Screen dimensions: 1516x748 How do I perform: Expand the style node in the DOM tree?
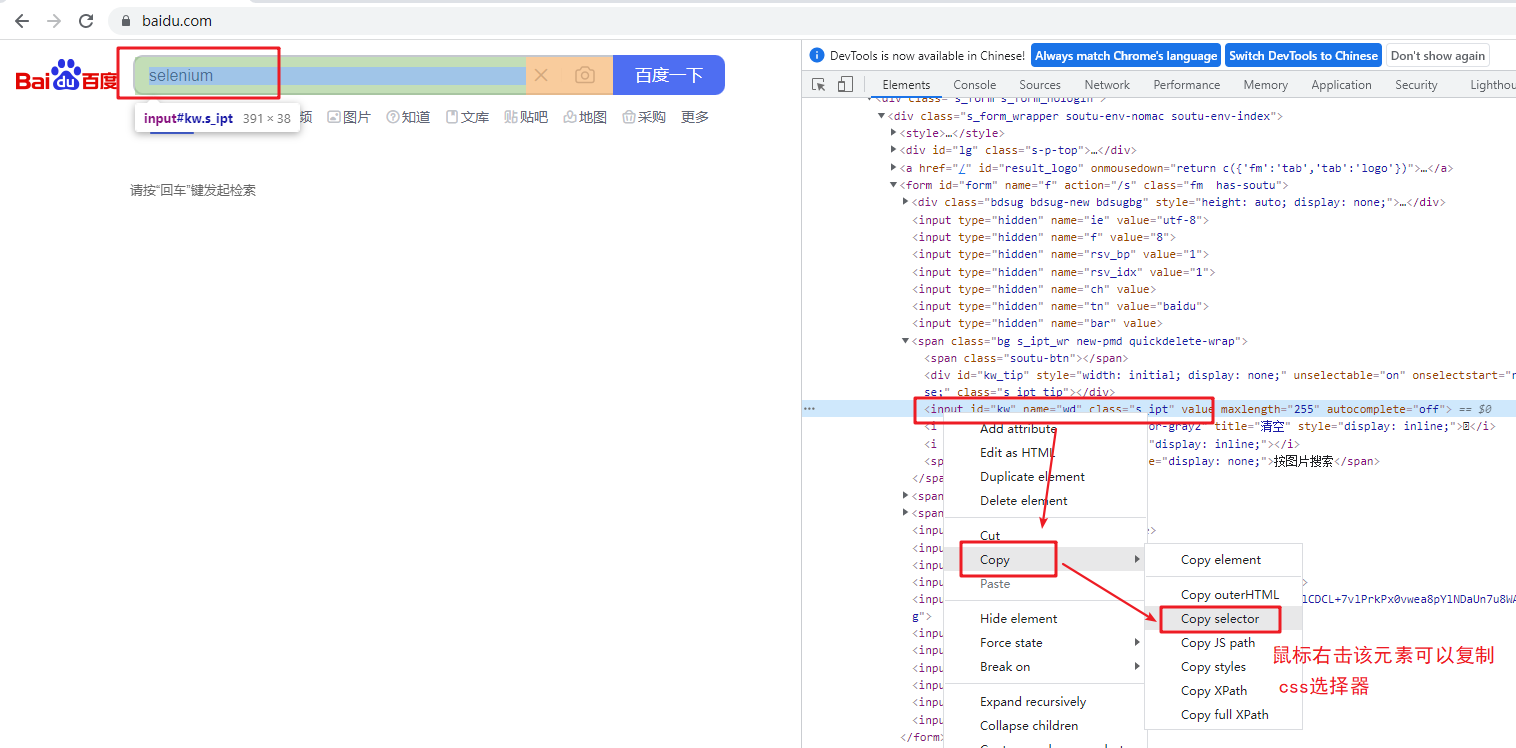point(894,133)
